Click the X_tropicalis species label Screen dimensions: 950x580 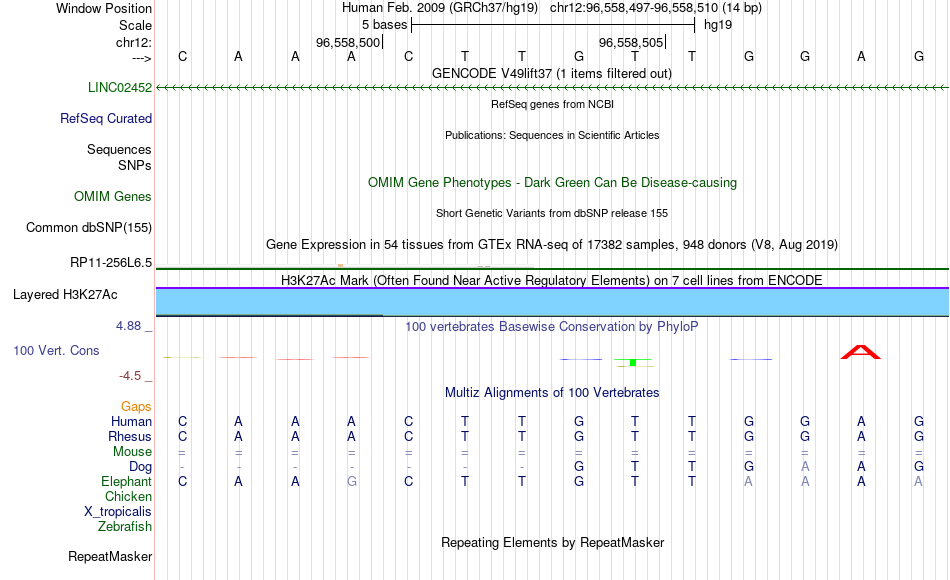click(118, 512)
